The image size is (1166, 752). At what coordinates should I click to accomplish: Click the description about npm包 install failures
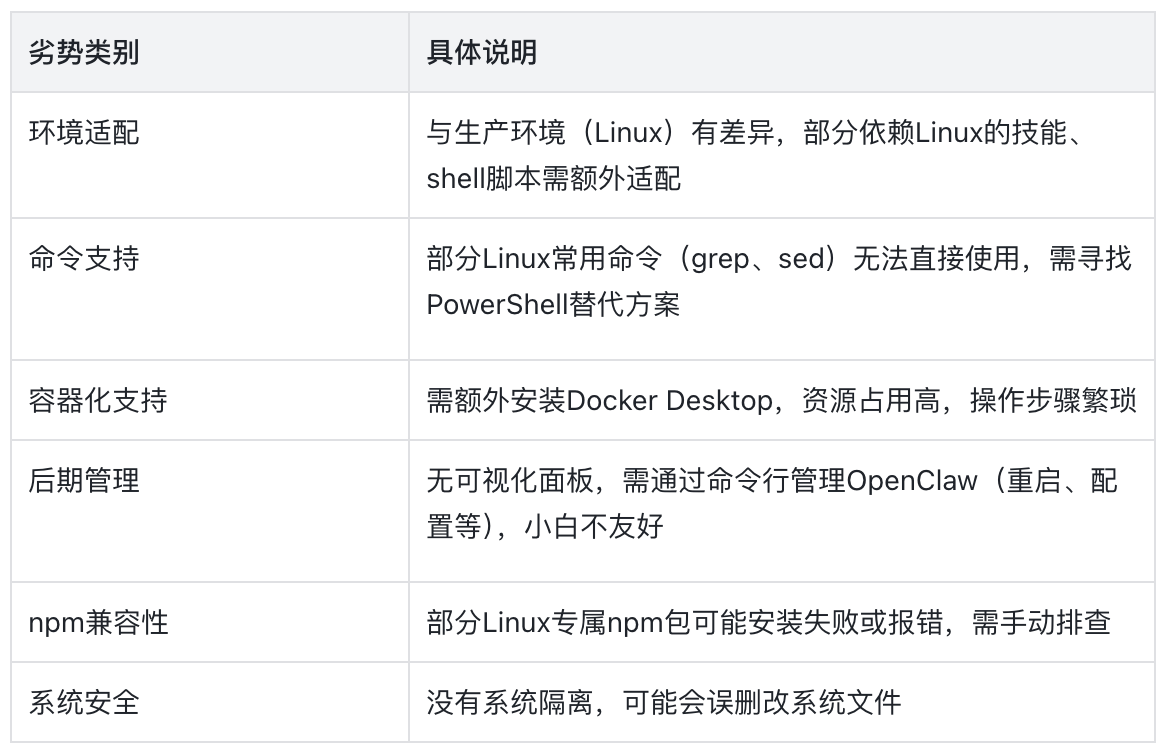(768, 622)
